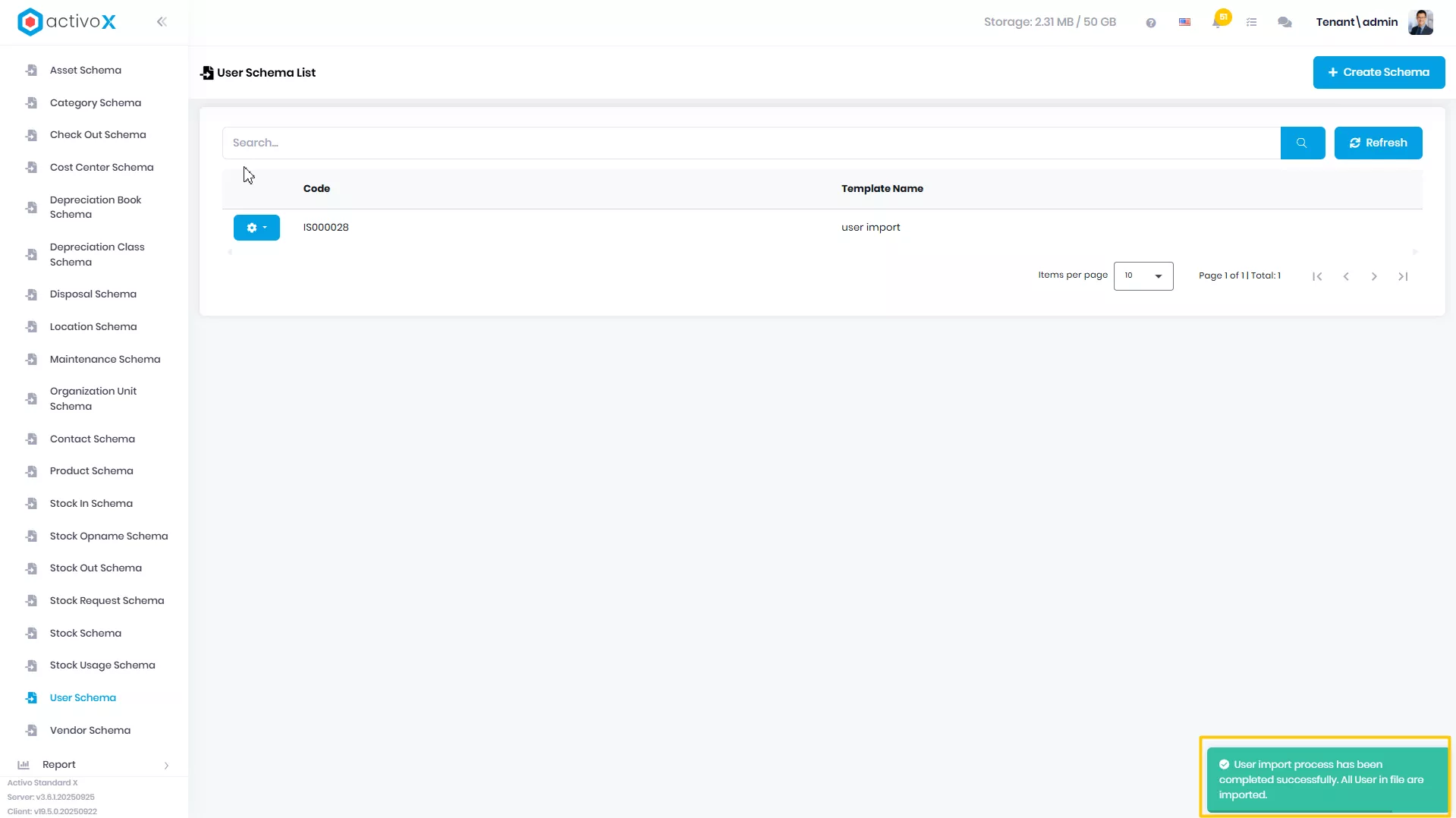The width and height of the screenshot is (1456, 818).
Task: Click the Code column header
Action: pyautogui.click(x=316, y=189)
